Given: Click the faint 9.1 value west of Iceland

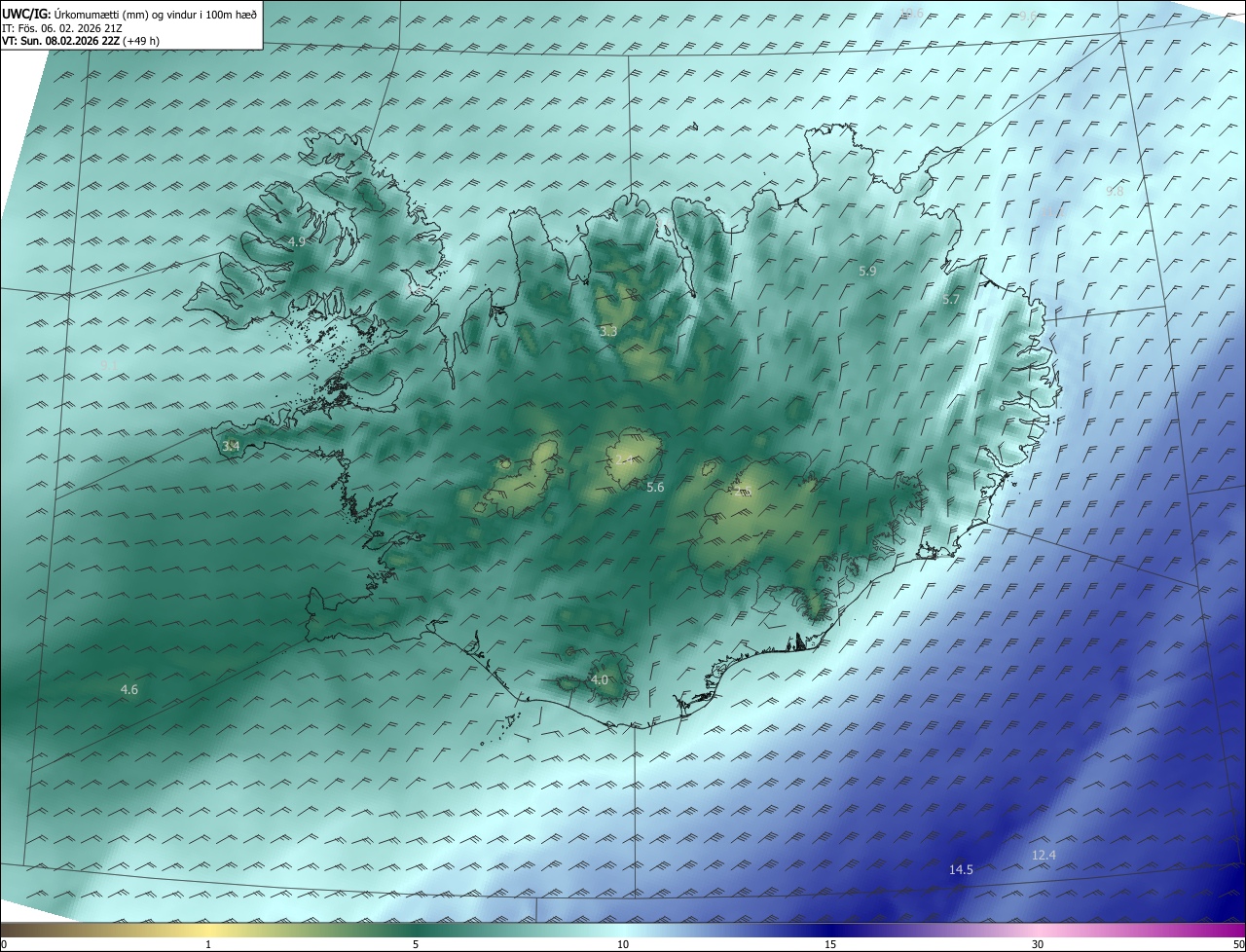Looking at the screenshot, I should point(110,365).
